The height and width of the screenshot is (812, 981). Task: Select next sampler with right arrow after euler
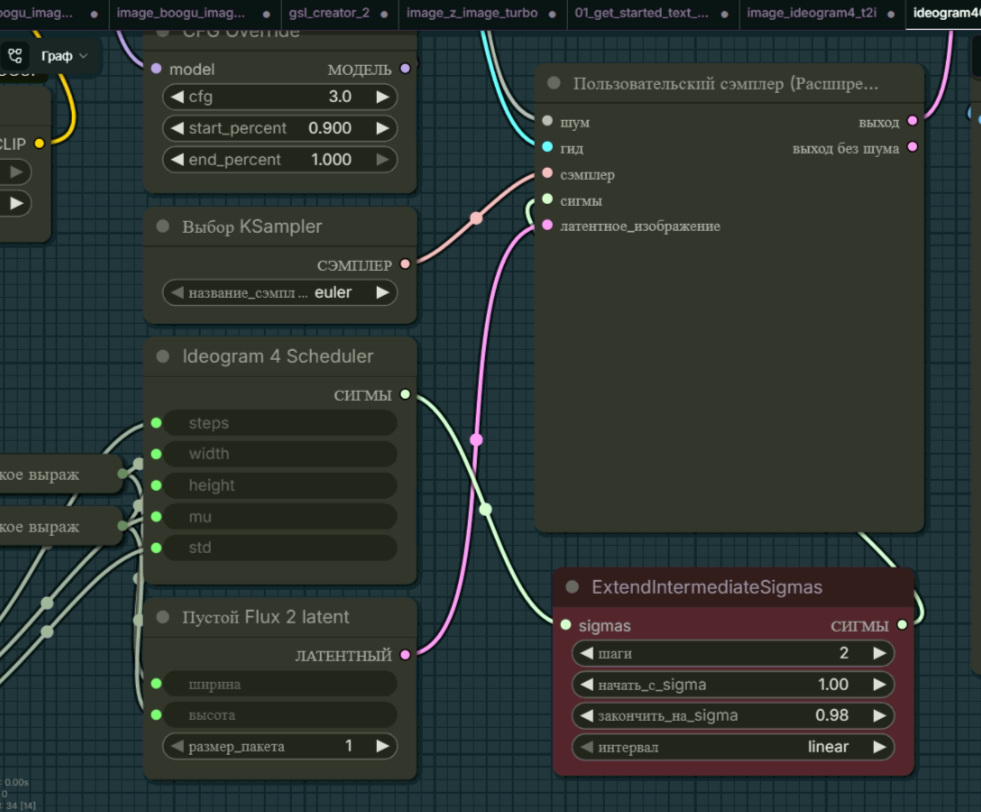(x=382, y=293)
